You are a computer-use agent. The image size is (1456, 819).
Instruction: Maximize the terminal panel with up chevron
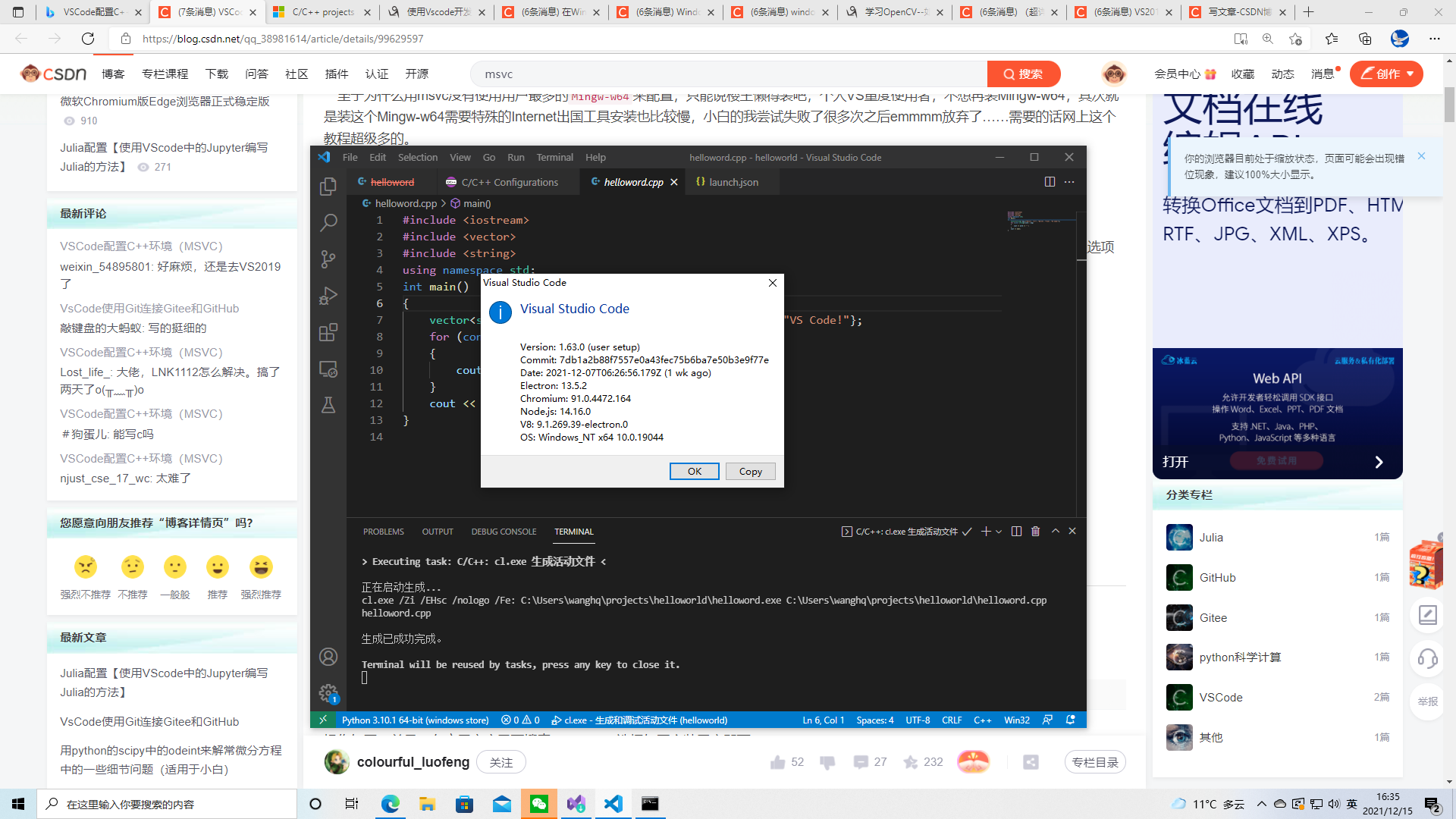(x=1055, y=532)
